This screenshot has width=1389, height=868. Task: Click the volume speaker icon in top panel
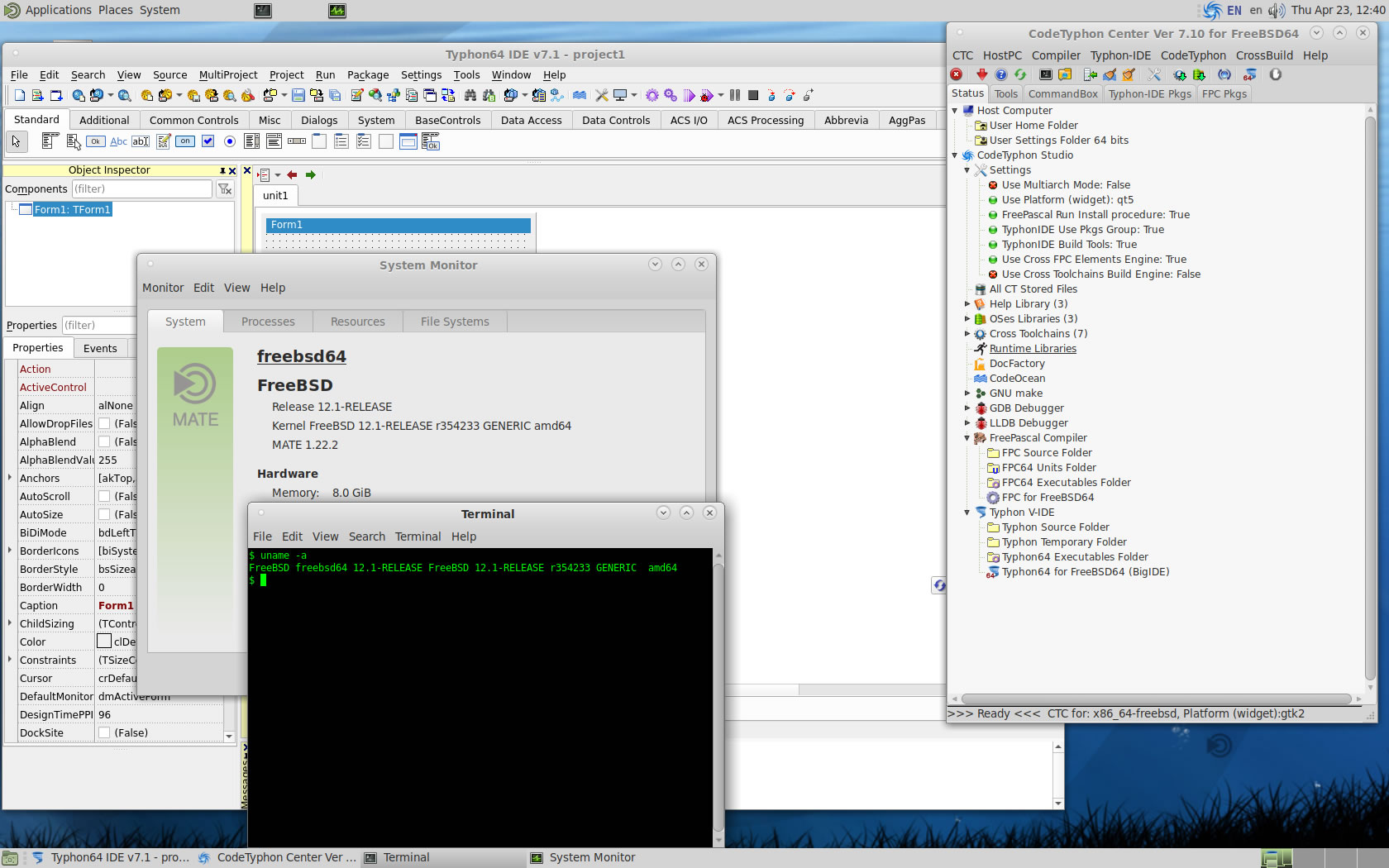point(1277,10)
